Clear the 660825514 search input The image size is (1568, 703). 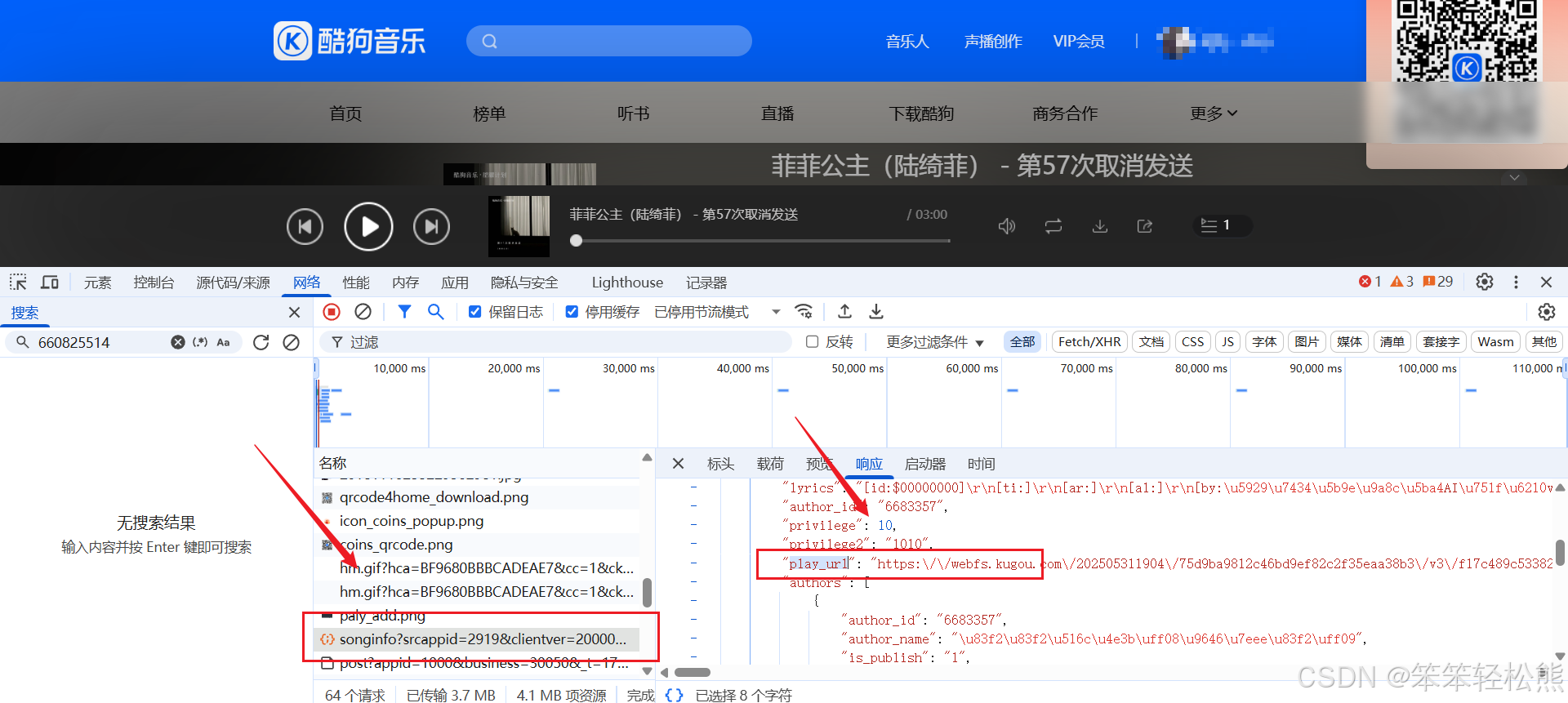click(177, 342)
